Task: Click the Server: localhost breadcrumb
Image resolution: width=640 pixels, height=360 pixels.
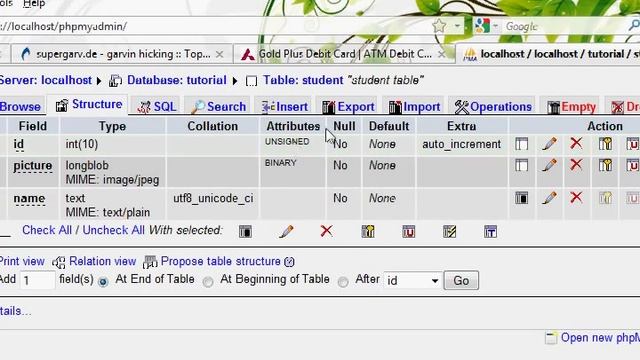Action: (46, 80)
